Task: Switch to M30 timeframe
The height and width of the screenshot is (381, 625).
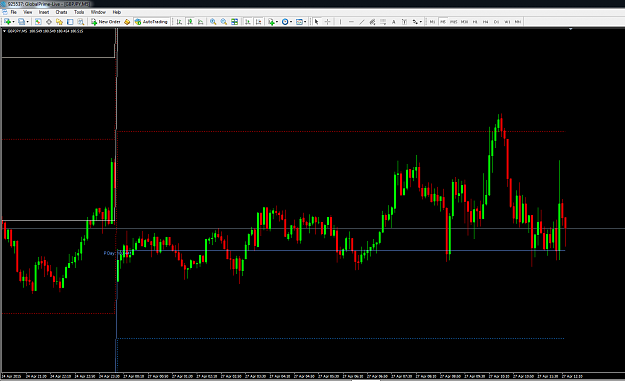Action: click(x=464, y=22)
